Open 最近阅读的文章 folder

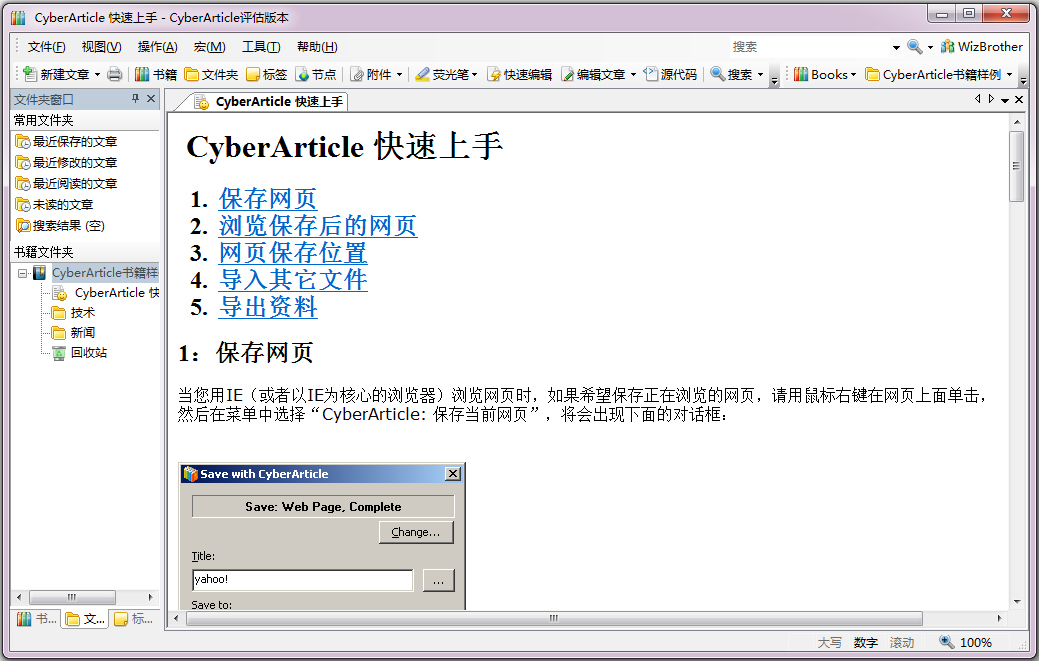pyautogui.click(x=66, y=183)
